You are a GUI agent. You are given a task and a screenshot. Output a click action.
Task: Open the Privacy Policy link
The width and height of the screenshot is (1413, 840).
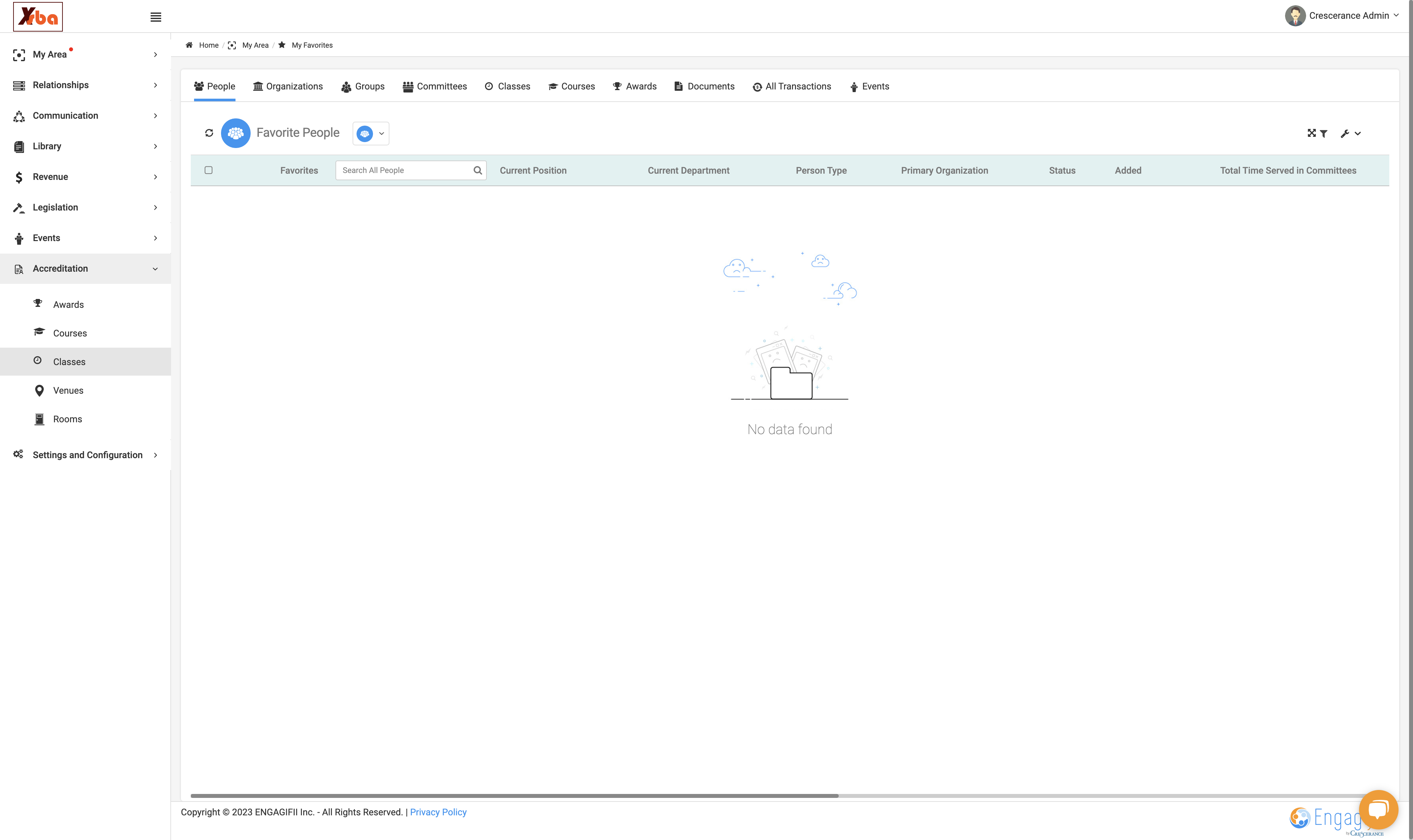(x=438, y=812)
